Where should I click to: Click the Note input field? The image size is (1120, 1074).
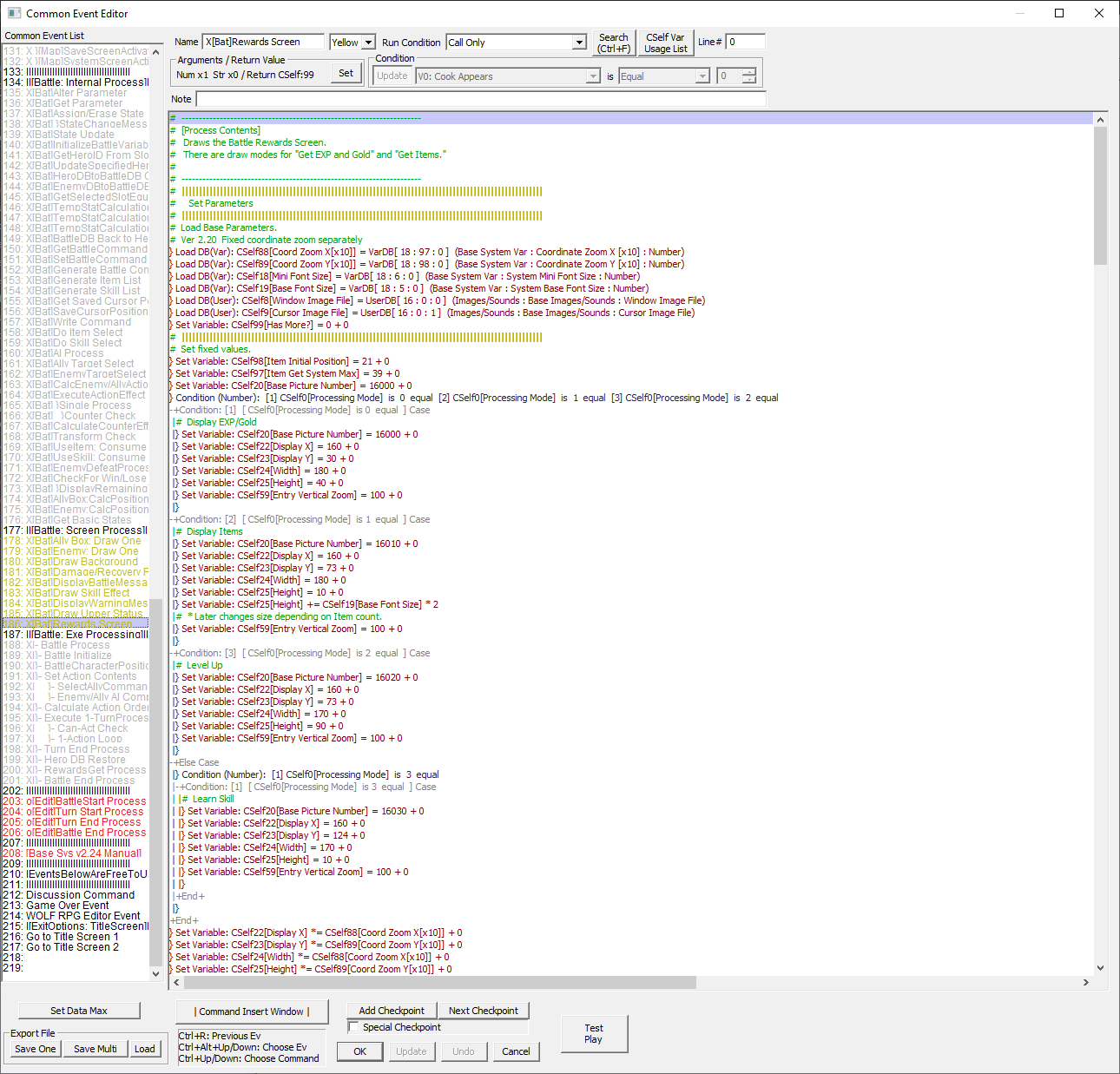[x=481, y=99]
